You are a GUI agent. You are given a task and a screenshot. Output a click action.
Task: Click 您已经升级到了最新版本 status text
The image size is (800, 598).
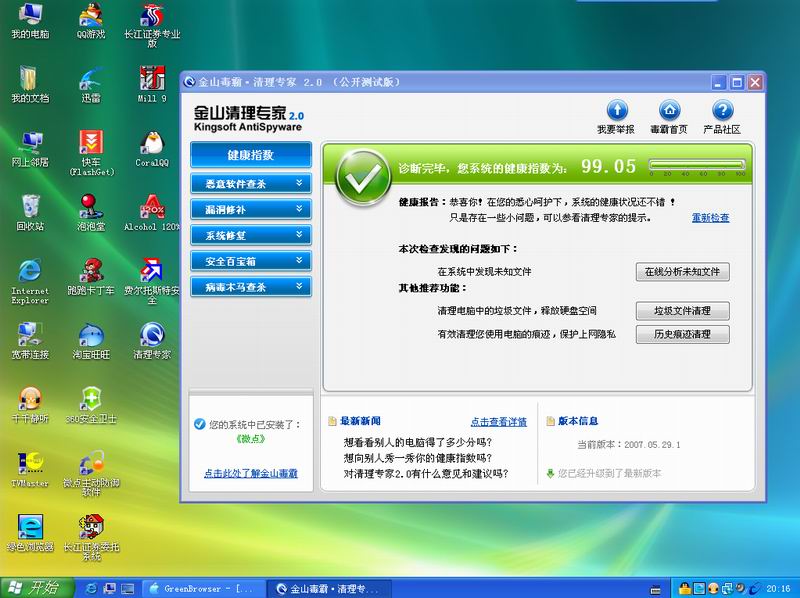click(x=610, y=474)
